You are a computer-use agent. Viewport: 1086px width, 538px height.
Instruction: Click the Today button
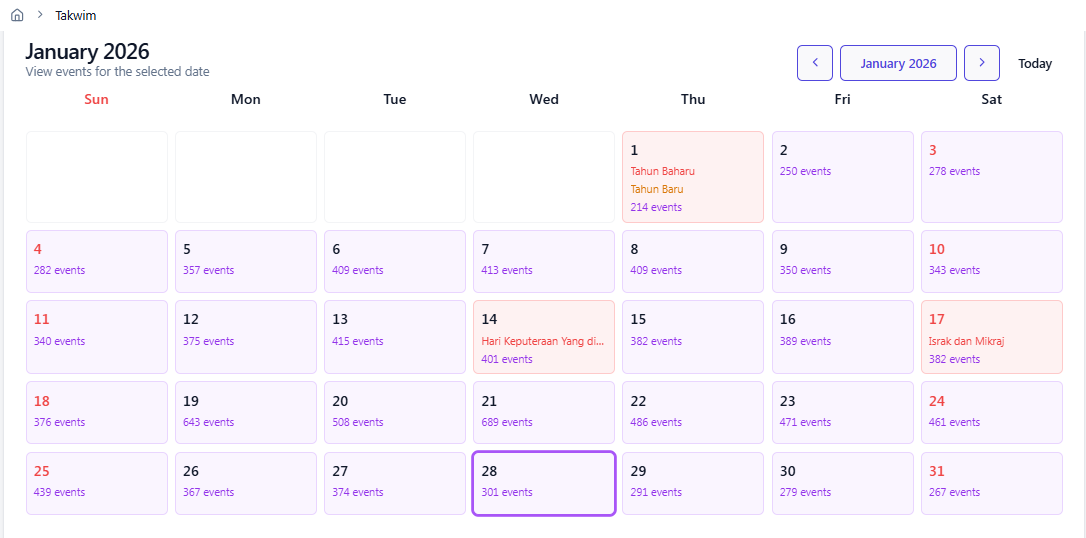(x=1035, y=63)
